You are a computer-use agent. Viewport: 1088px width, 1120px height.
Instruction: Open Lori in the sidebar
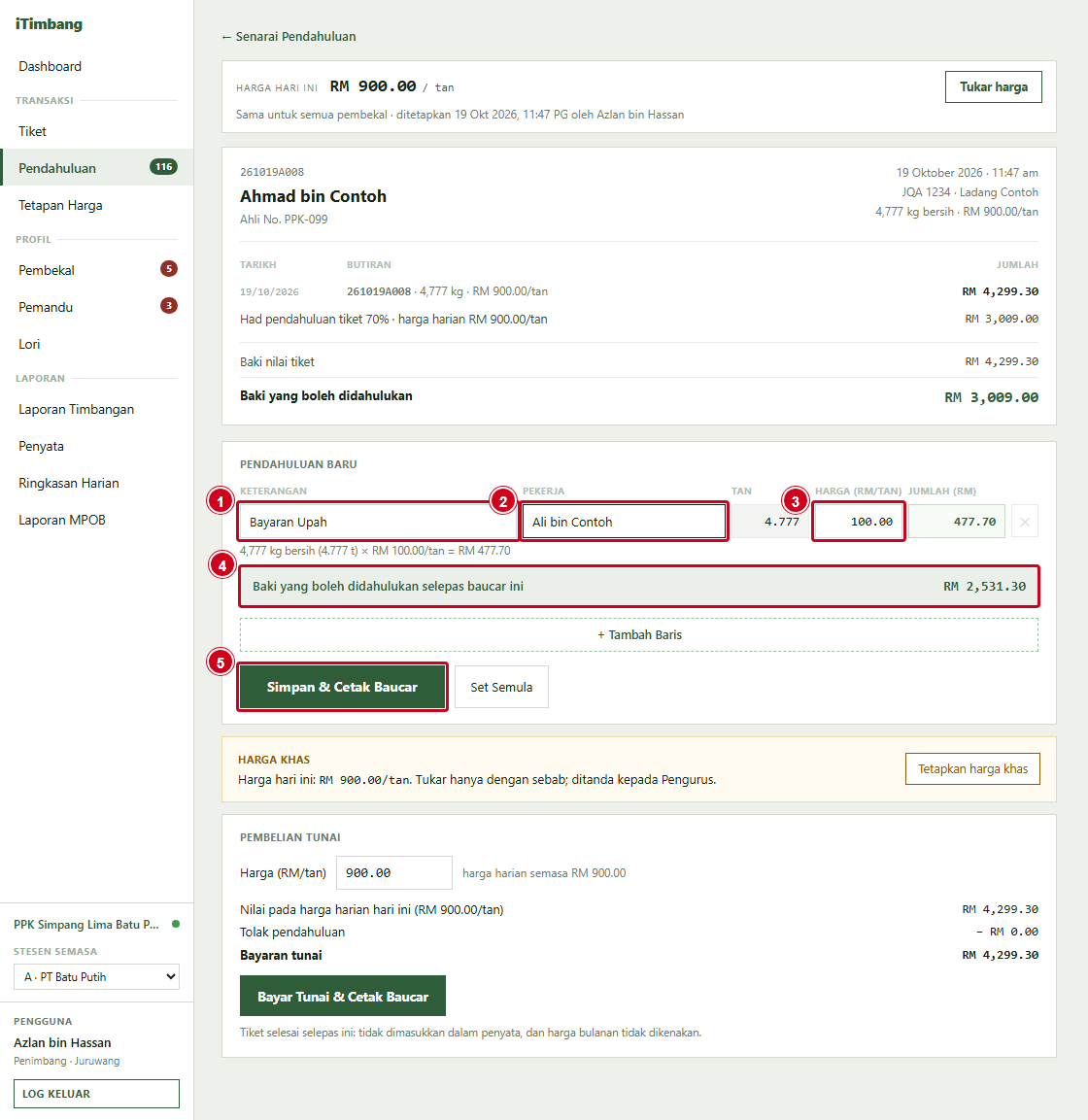click(x=29, y=344)
